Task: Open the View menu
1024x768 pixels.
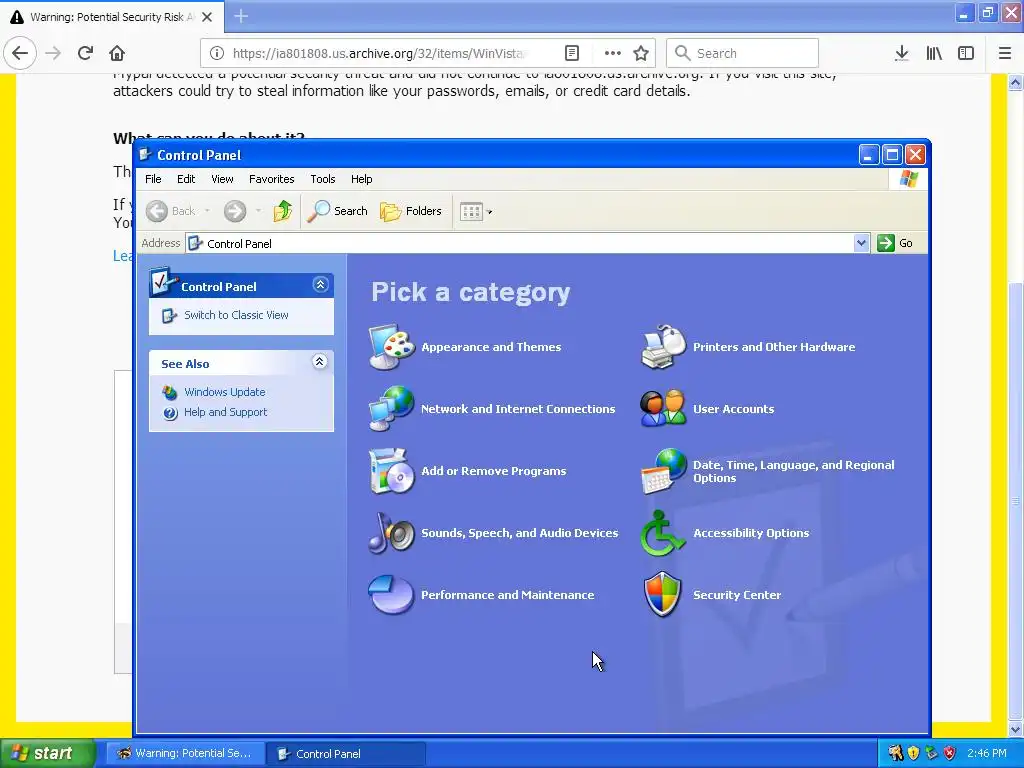Action: (x=222, y=179)
